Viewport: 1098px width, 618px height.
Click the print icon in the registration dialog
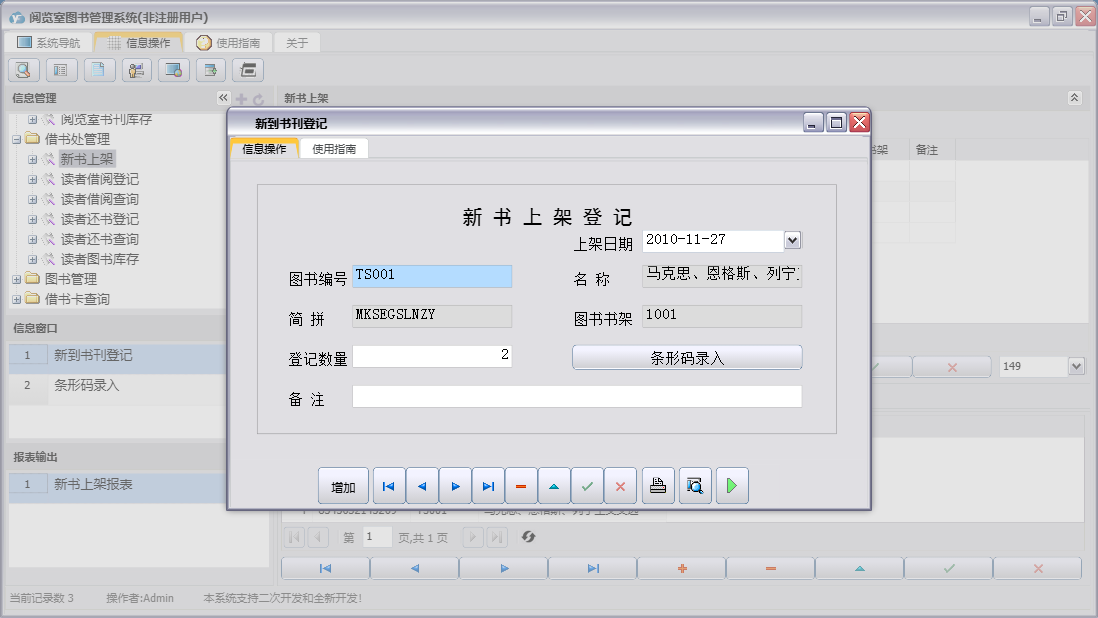click(659, 485)
